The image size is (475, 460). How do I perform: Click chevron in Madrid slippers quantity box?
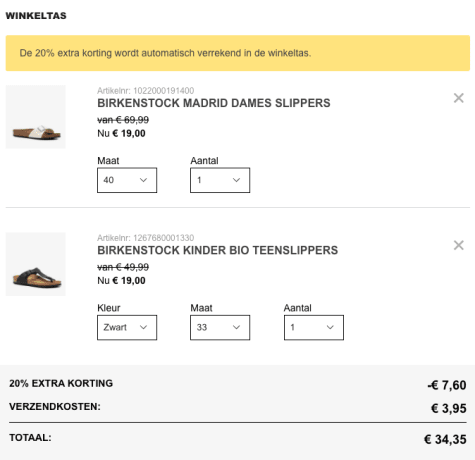coord(236,180)
